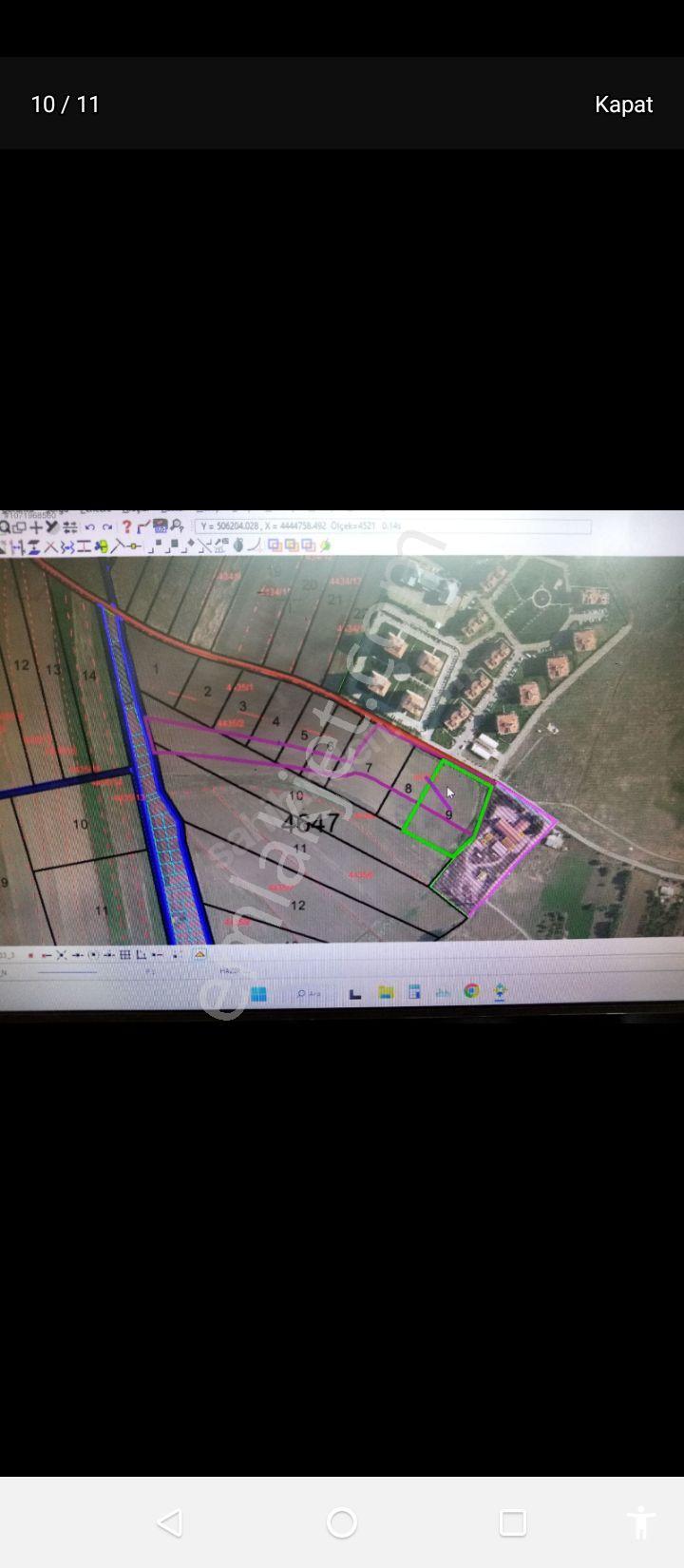The width and height of the screenshot is (684, 1568).
Task: Click the Windows Start icon in taskbar
Action: click(x=257, y=994)
